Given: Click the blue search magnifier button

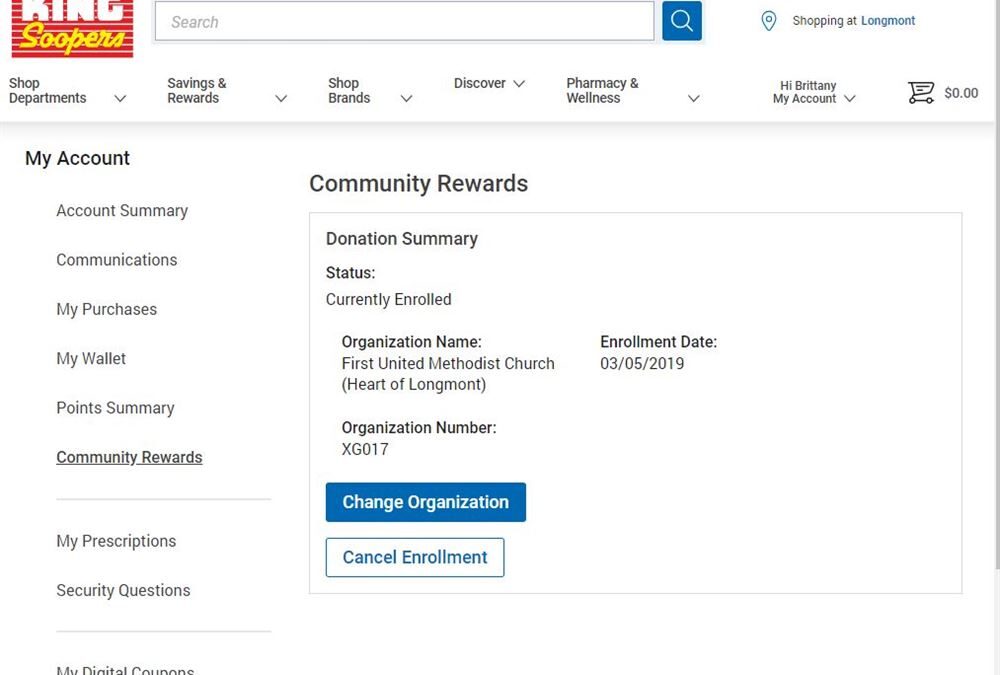Looking at the screenshot, I should pyautogui.click(x=682, y=21).
